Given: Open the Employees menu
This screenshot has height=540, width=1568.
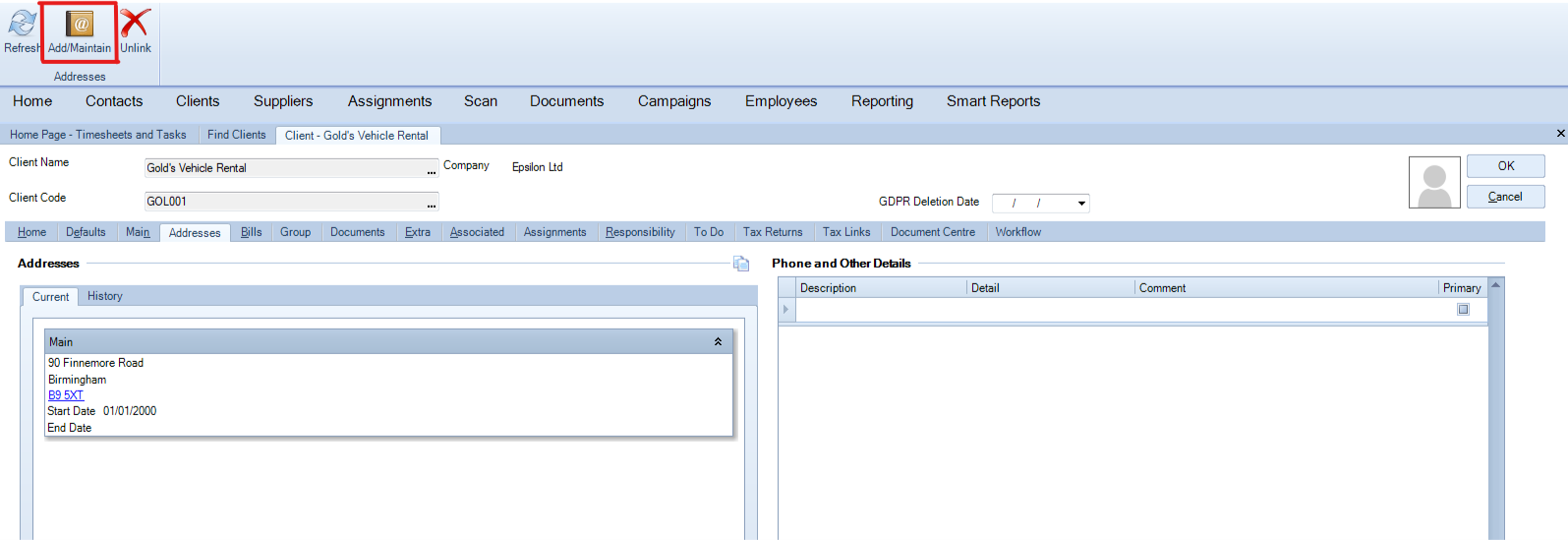Looking at the screenshot, I should click(x=781, y=101).
